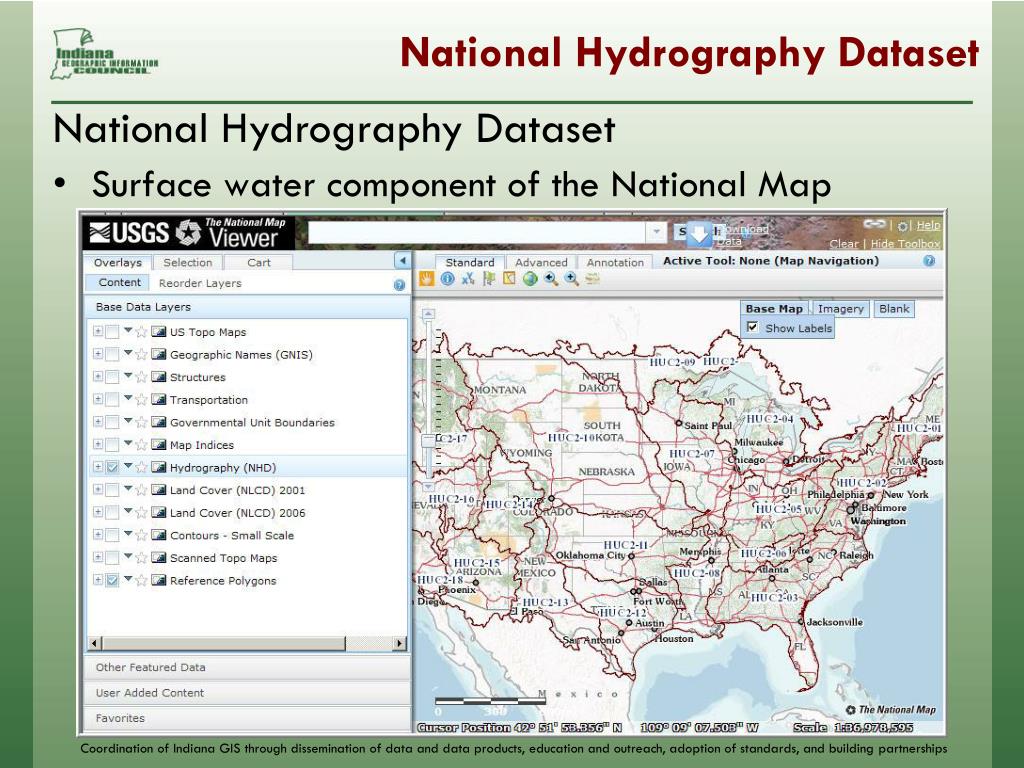
Task: Expand the Reference Polygons plus node
Action: click(98, 580)
